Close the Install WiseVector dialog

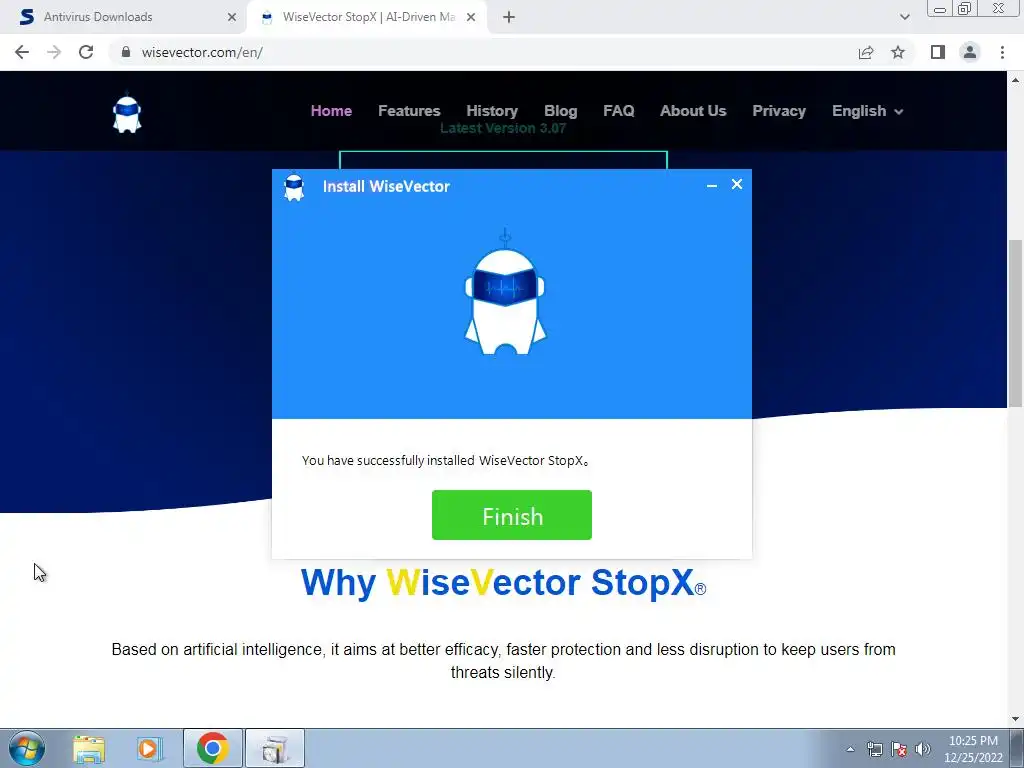point(737,184)
